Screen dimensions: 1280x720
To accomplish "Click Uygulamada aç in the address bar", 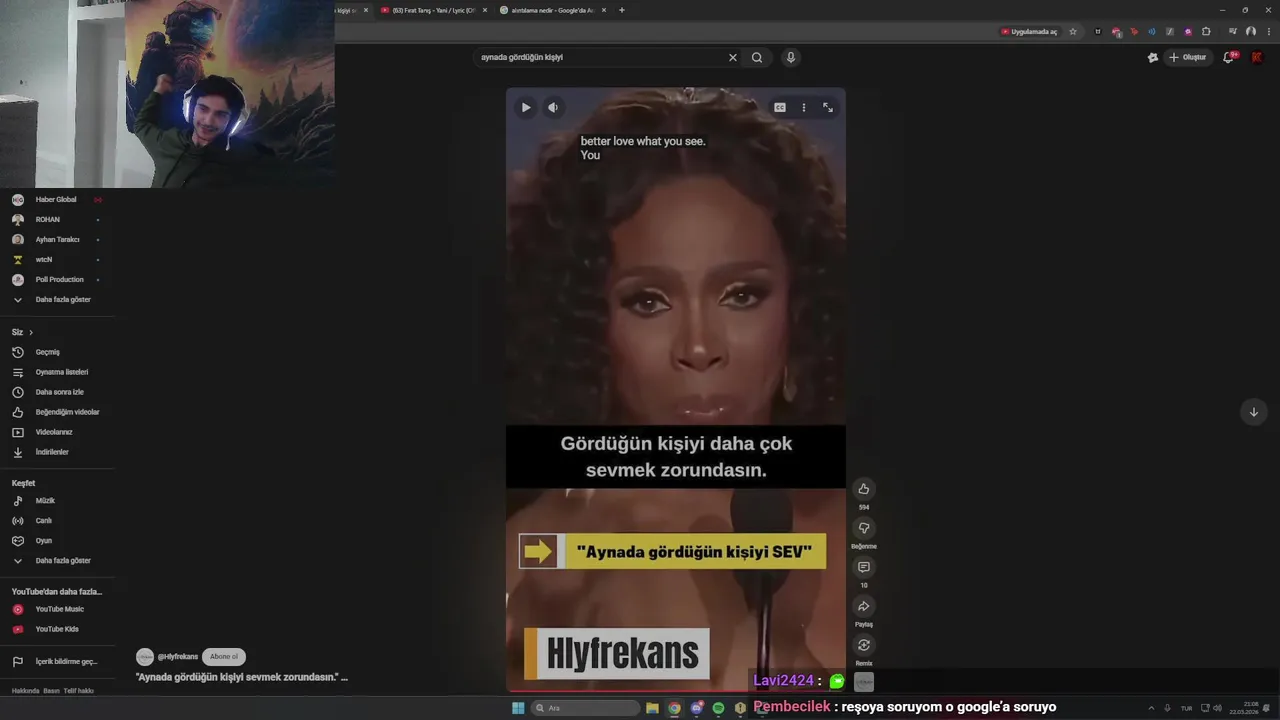I will click(x=1029, y=32).
